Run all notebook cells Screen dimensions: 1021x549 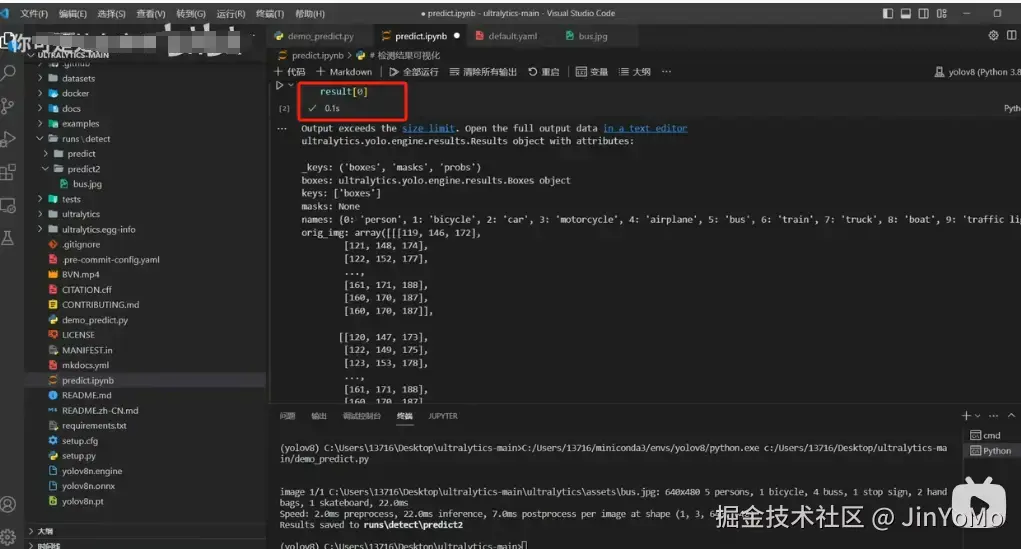coord(413,72)
